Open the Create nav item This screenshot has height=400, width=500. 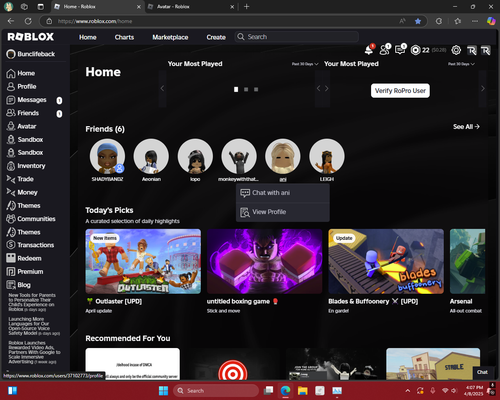216,37
